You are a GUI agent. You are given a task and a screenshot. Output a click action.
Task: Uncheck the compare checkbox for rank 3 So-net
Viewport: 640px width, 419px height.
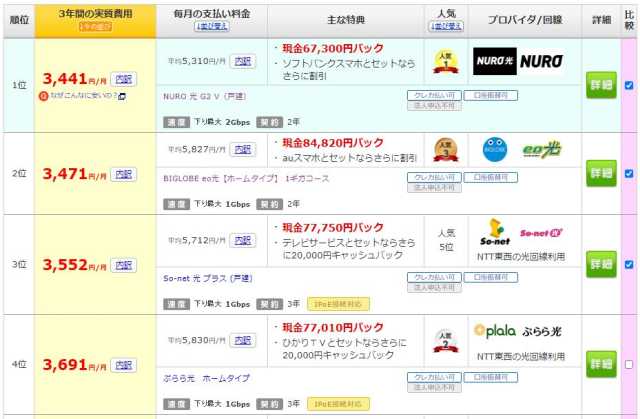[x=629, y=264]
